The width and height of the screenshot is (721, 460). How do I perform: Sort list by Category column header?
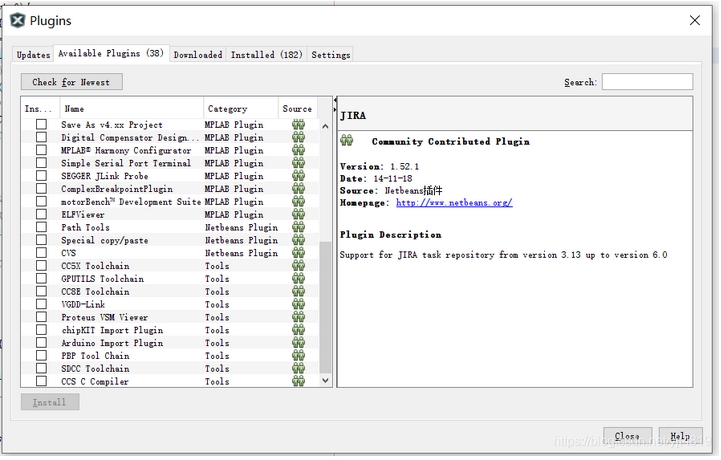pos(240,109)
